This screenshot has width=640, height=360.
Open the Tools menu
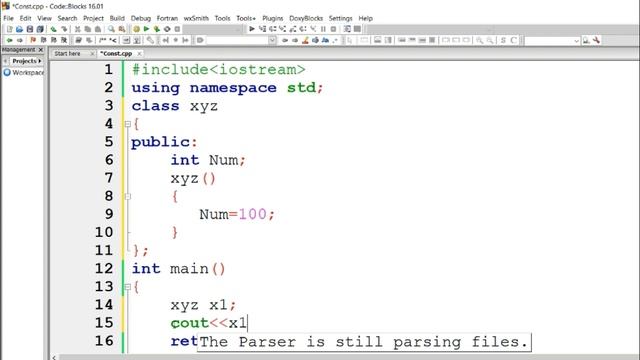pyautogui.click(x=222, y=18)
